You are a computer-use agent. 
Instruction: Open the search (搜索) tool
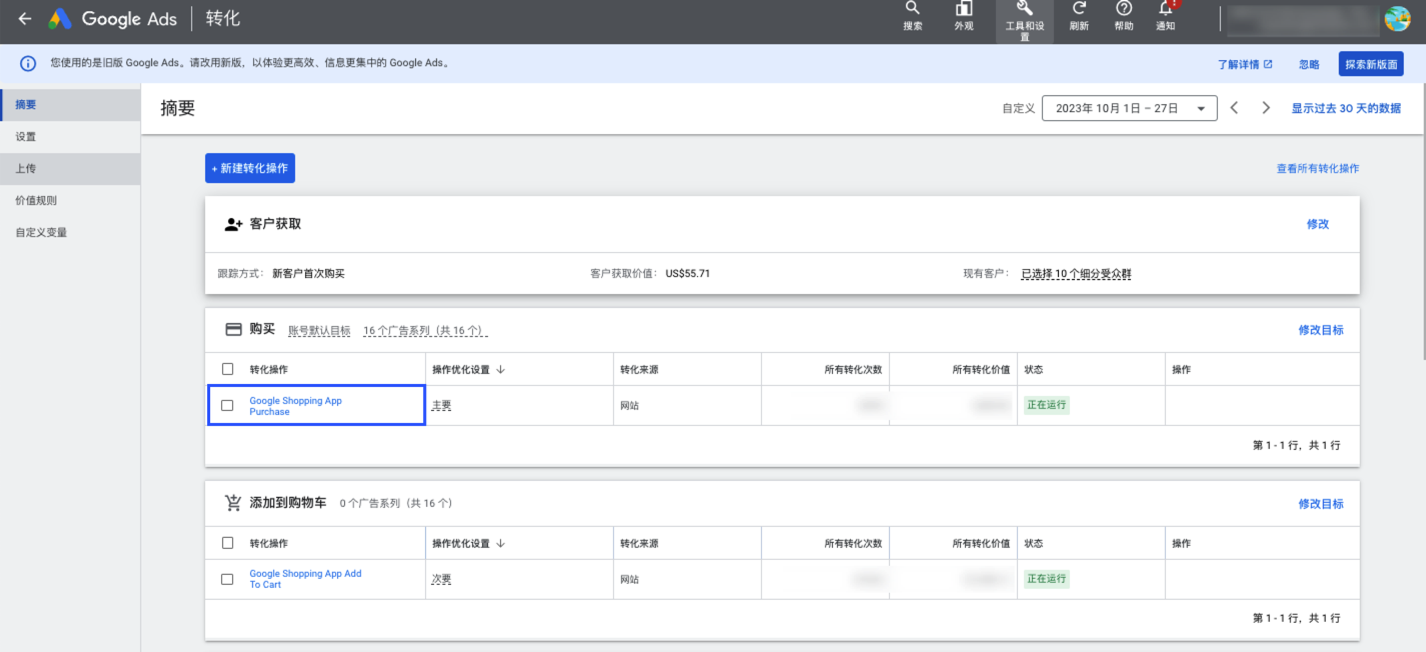pos(912,17)
